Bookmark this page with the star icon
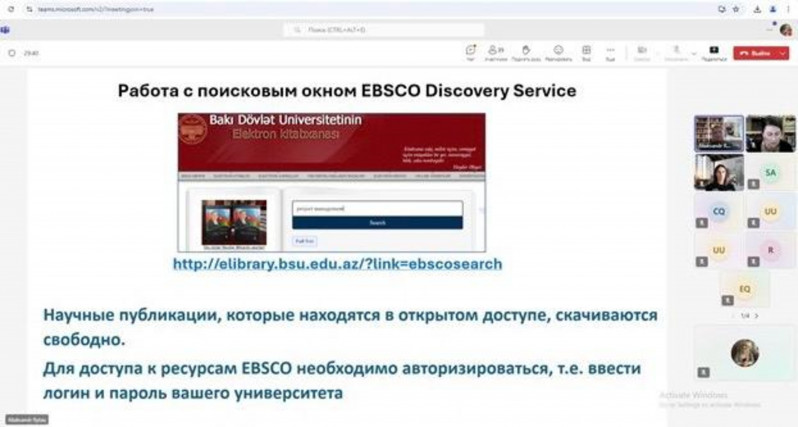798x427 pixels. tap(736, 9)
